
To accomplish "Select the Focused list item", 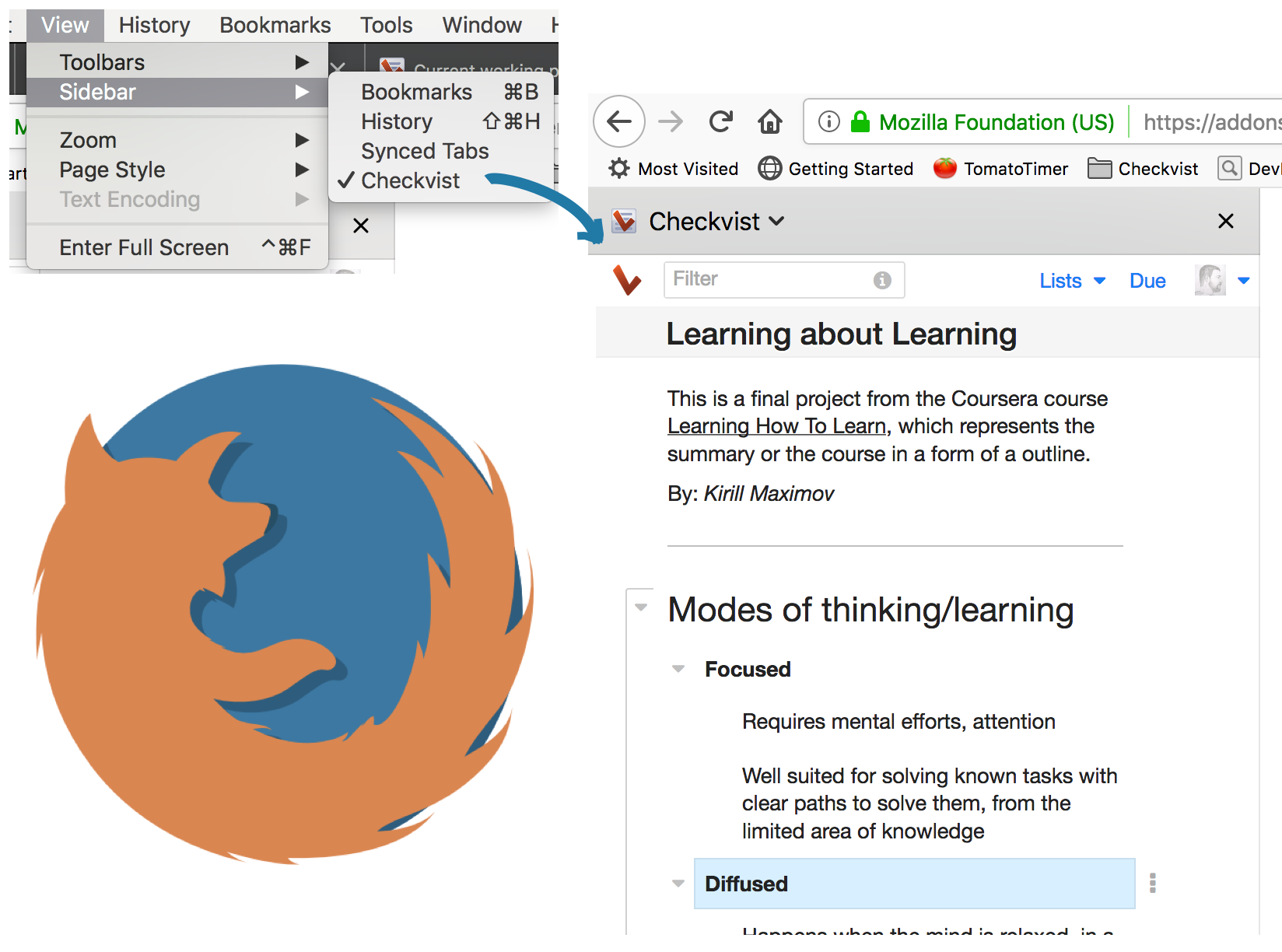I will (748, 669).
